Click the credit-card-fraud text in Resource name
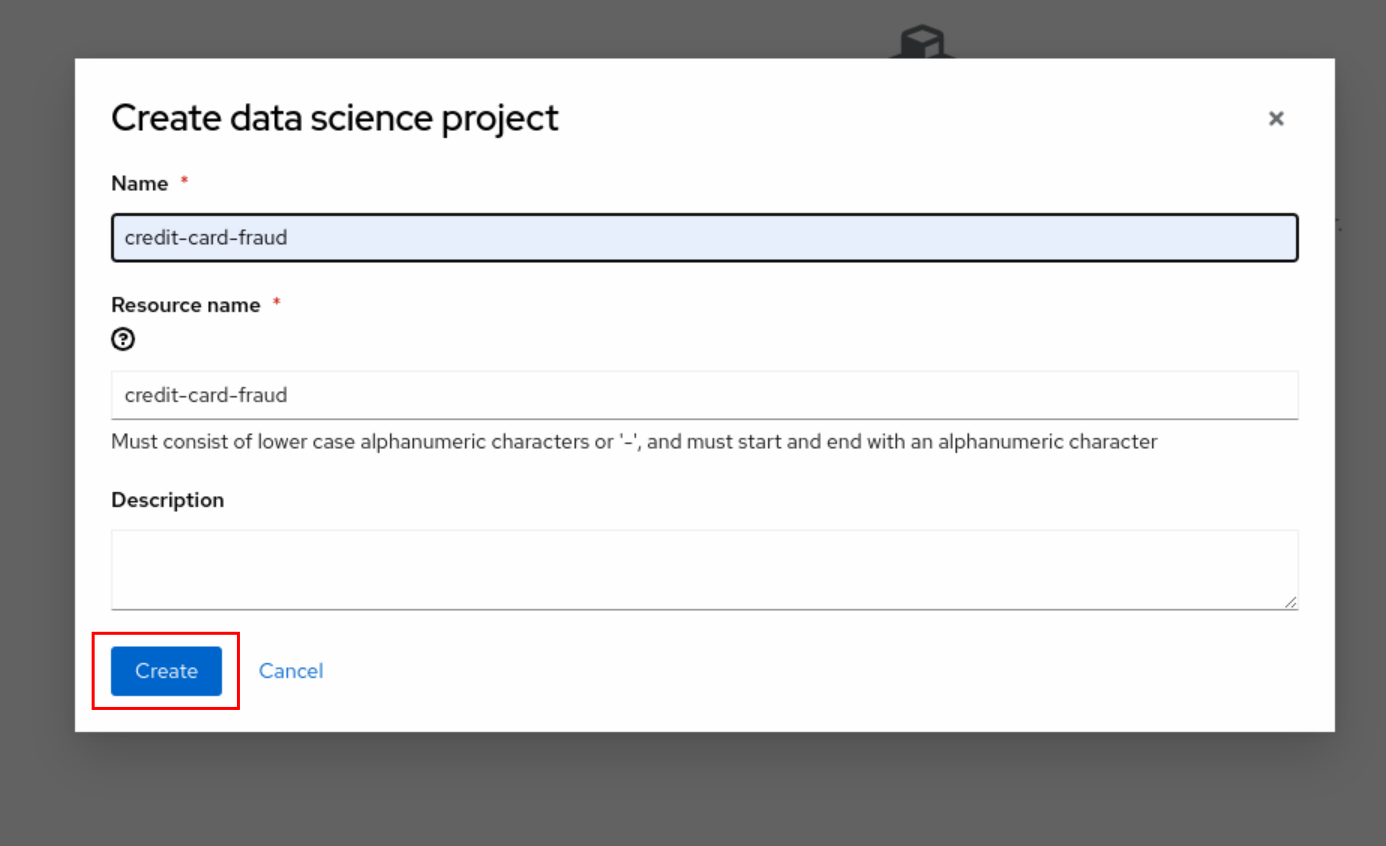The height and width of the screenshot is (846, 1386). point(206,395)
